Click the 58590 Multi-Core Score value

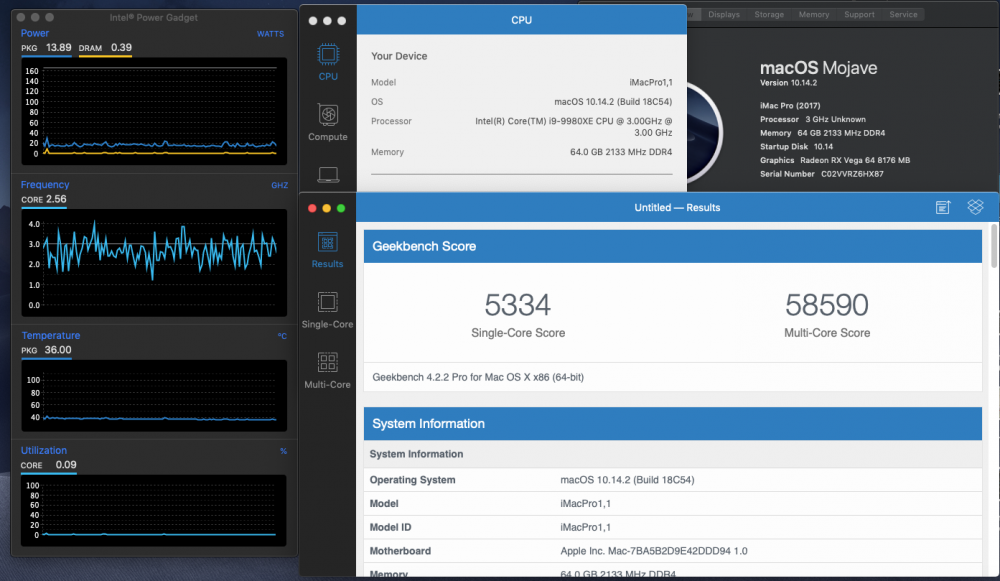click(x=827, y=305)
